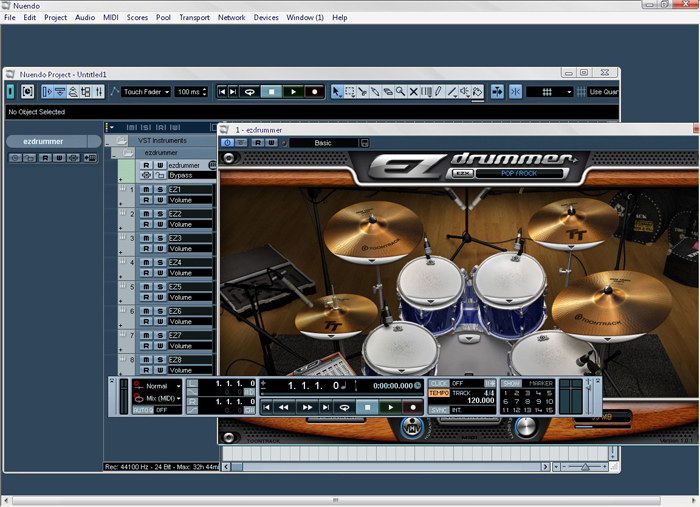Fast forward on the Transport panel
Screen dimensions: 700x507
coord(307,407)
